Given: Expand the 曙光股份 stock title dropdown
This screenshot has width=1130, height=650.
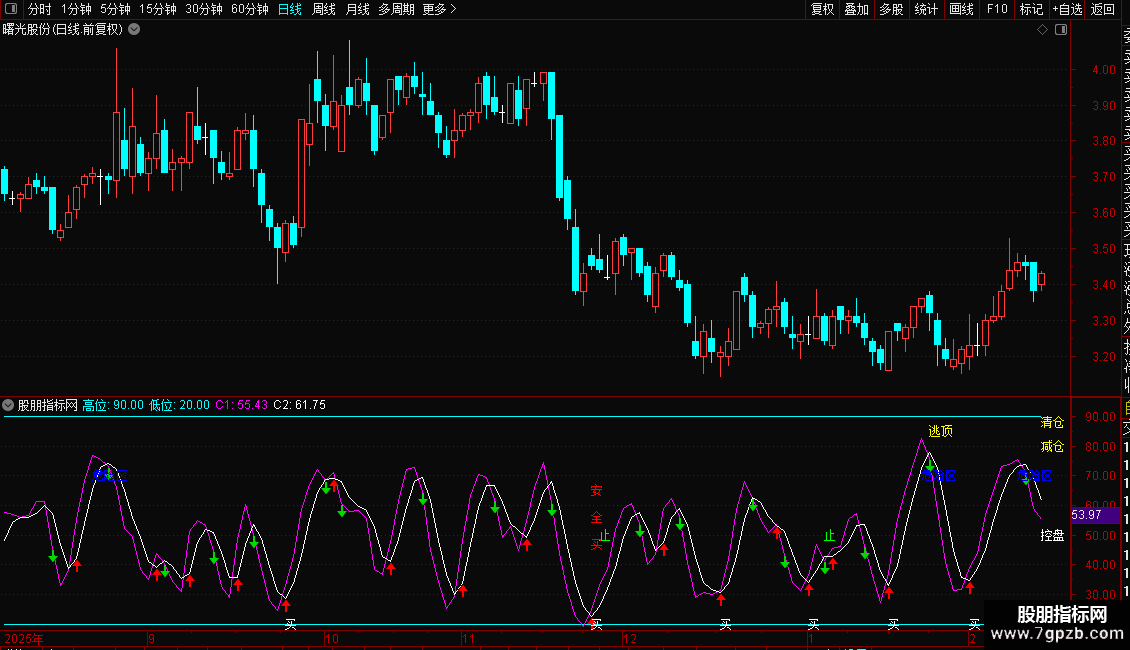Looking at the screenshot, I should pyautogui.click(x=135, y=29).
